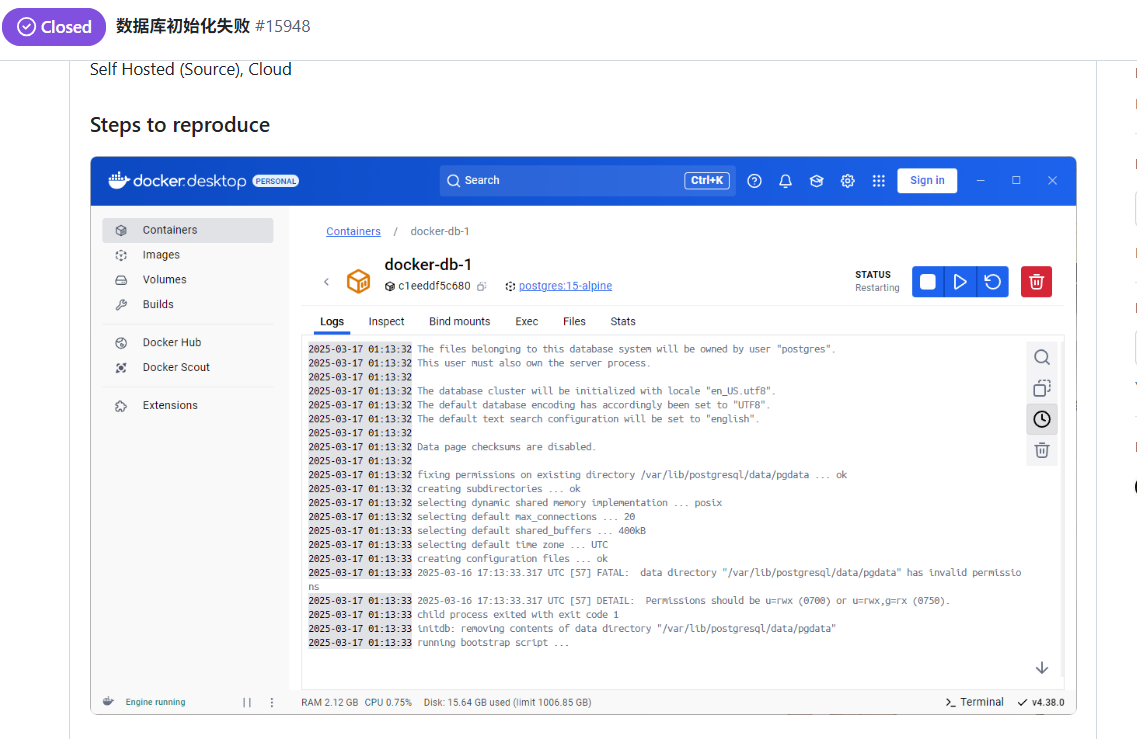Switch to the Stats tab
Image resolution: width=1137 pixels, height=739 pixels.
623,321
